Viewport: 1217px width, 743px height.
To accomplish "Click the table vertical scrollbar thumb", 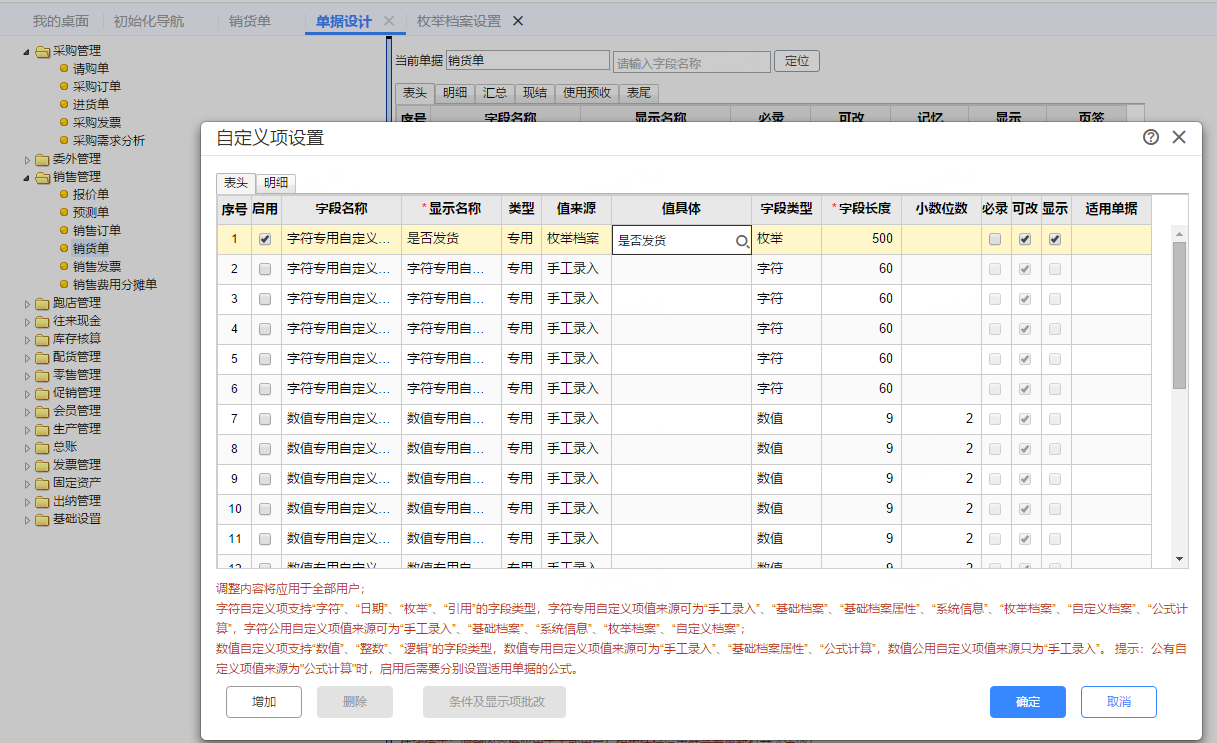I will (x=1179, y=315).
